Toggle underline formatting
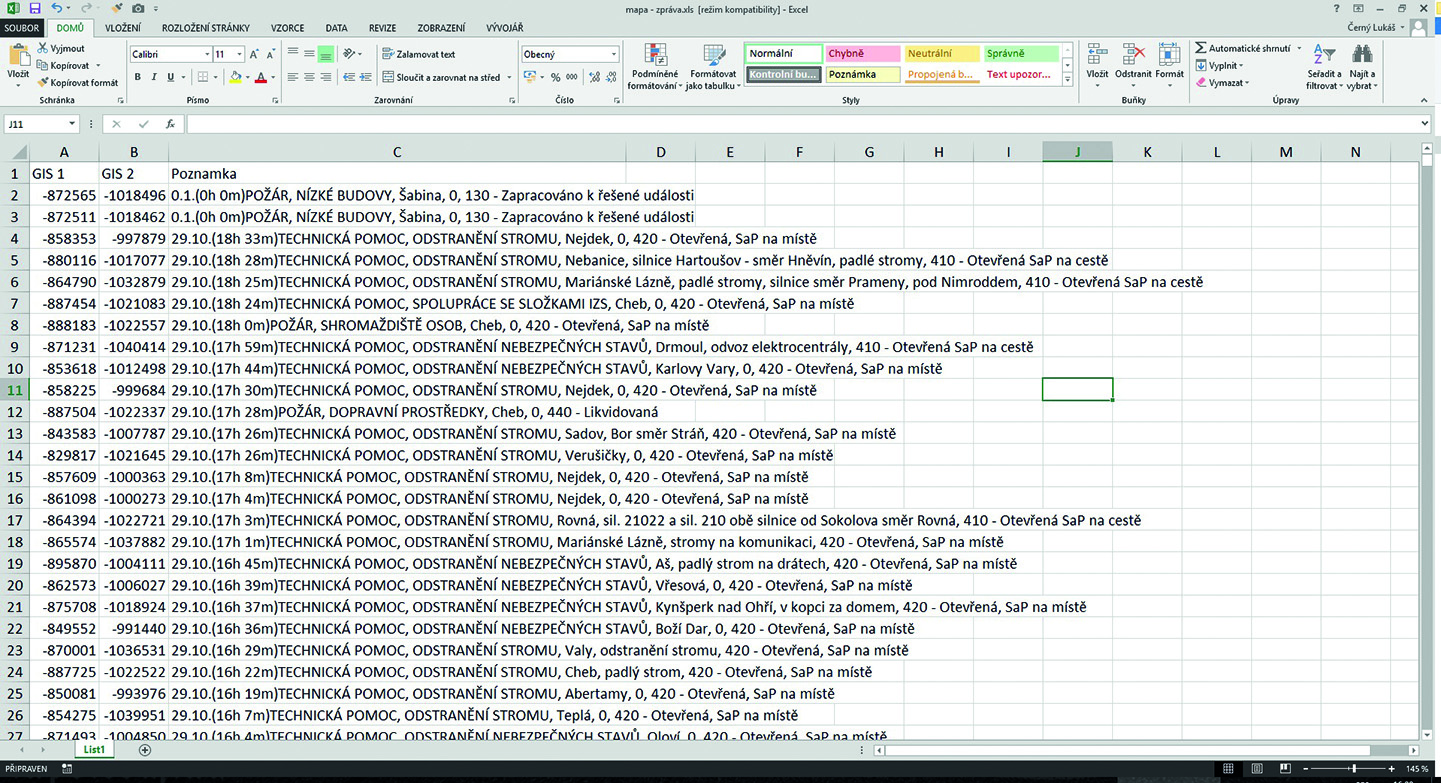The image size is (1441, 783). click(x=170, y=77)
